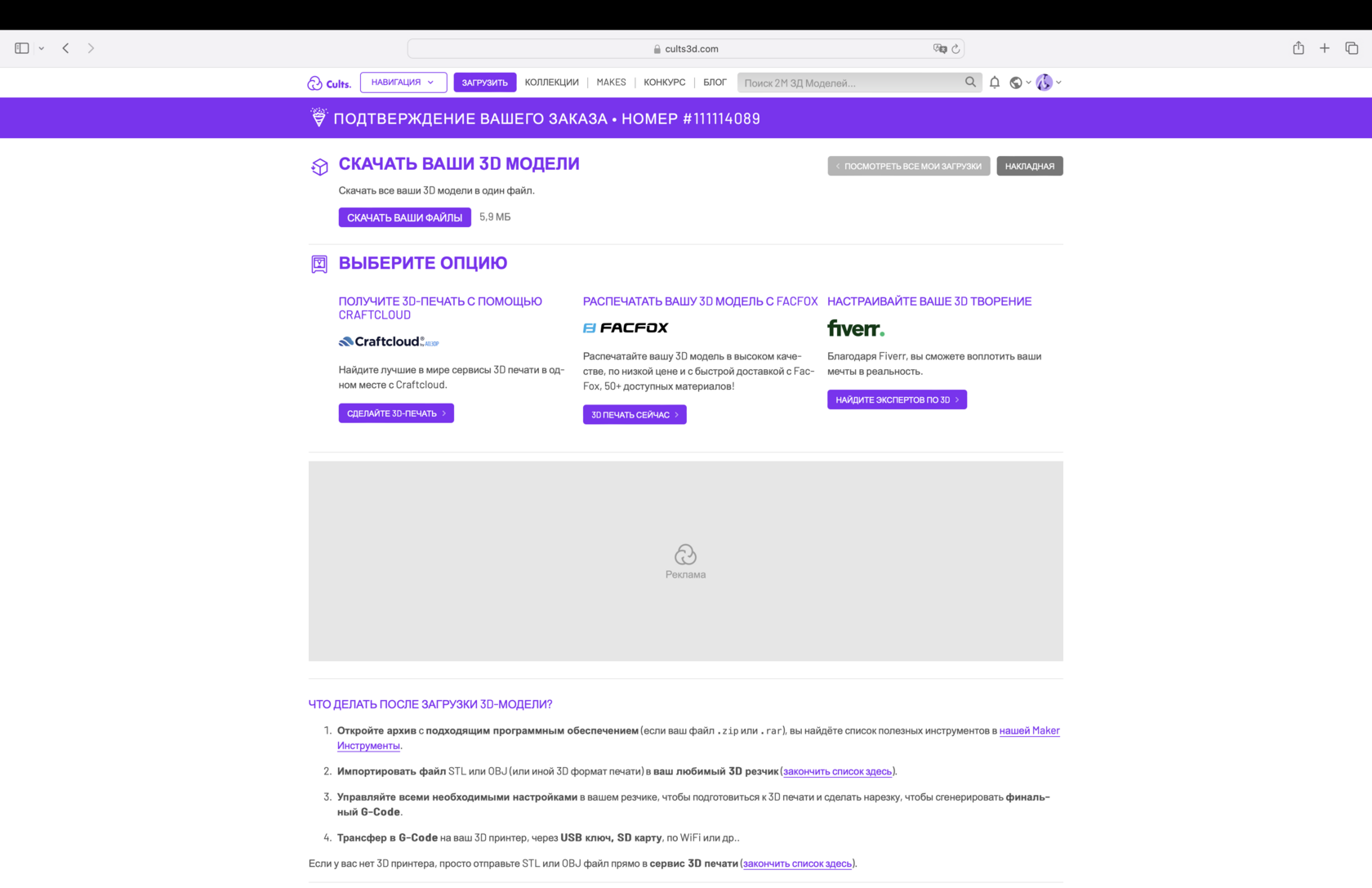
Task: Click the FacFox logo
Action: [626, 328]
